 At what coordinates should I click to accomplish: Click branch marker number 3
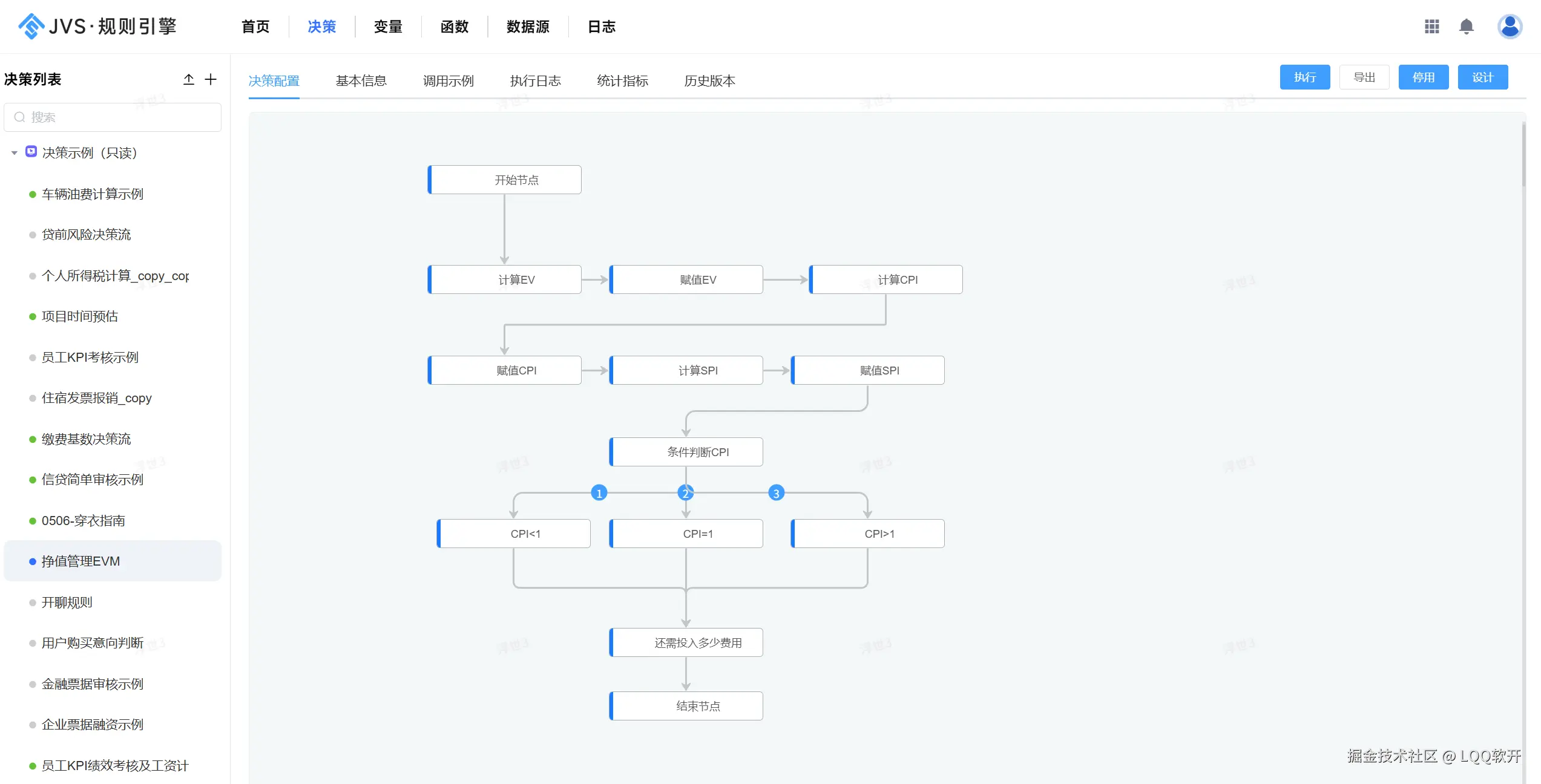[x=776, y=493]
